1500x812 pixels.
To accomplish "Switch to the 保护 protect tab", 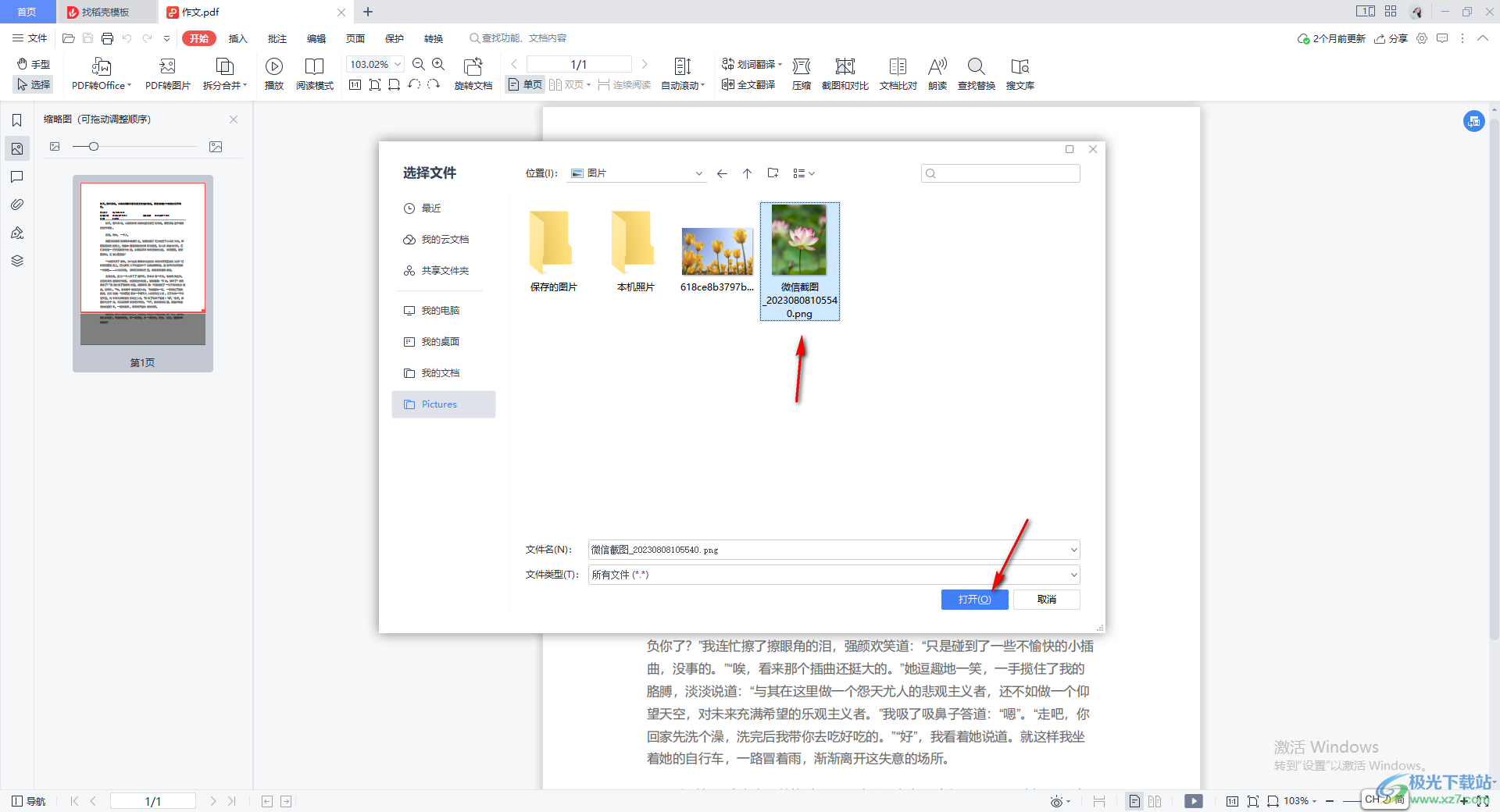I will coord(394,38).
